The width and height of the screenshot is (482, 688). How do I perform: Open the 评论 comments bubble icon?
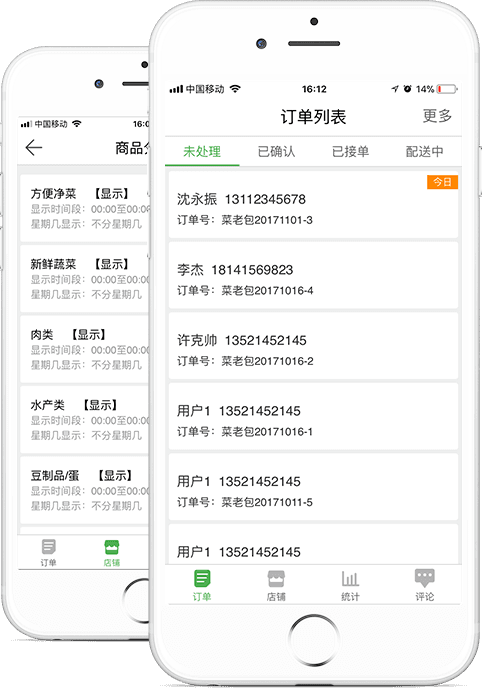click(x=425, y=578)
